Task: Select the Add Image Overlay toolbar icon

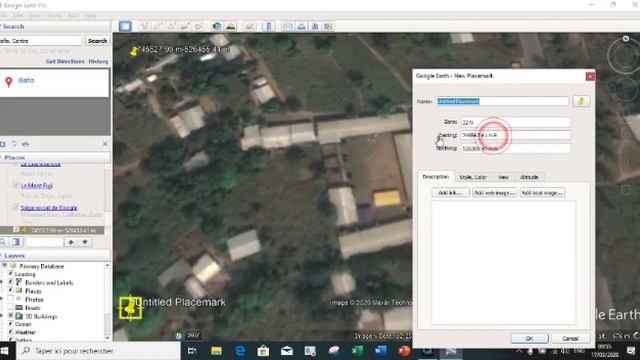Action: coord(185,27)
